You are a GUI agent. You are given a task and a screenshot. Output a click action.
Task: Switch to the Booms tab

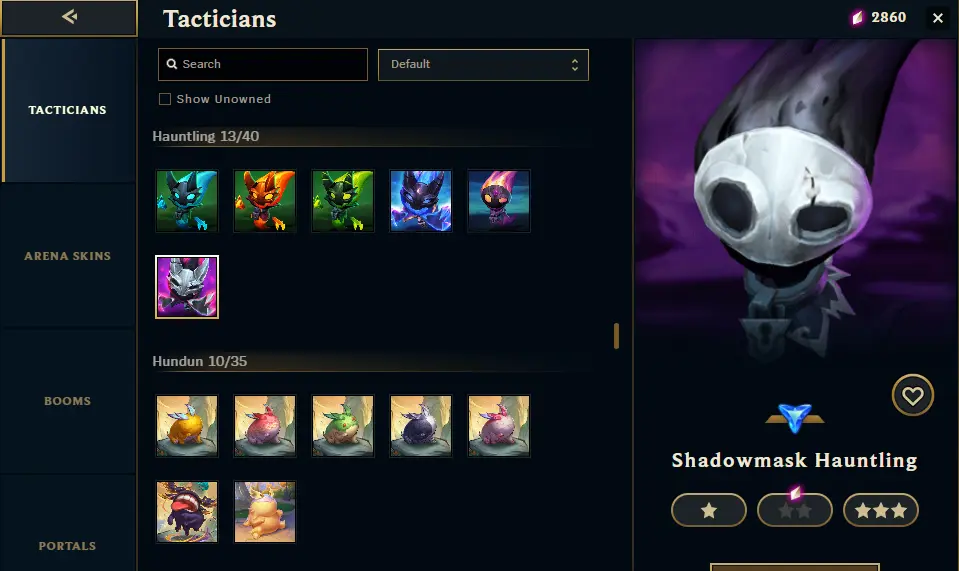(67, 401)
